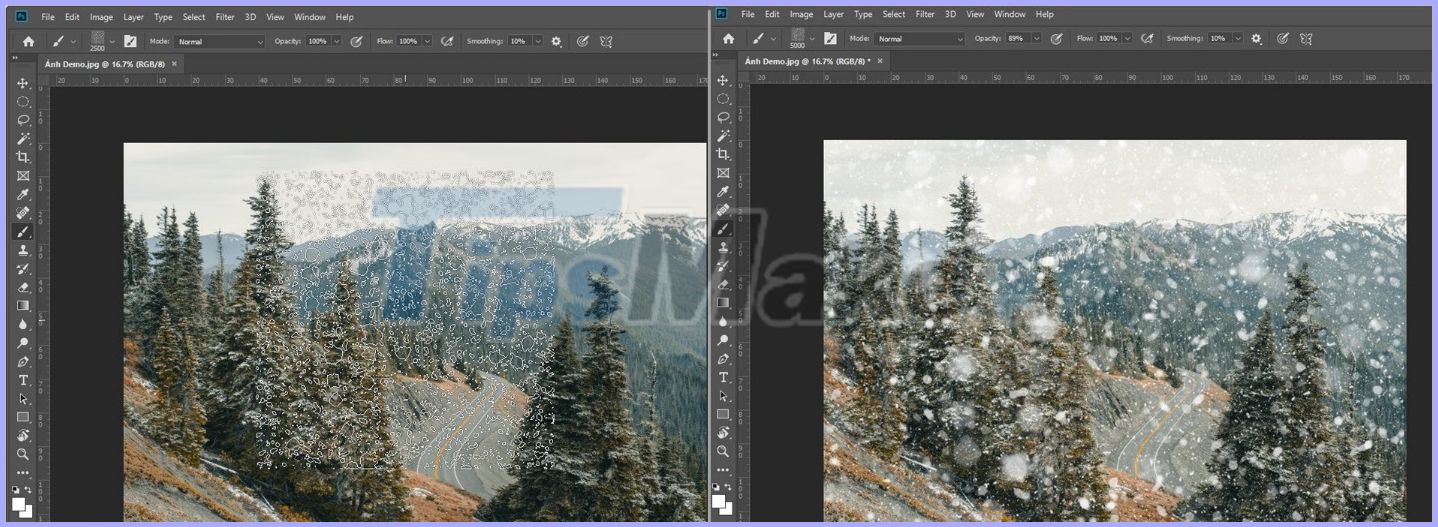The width and height of the screenshot is (1438, 527).
Task: Select Path Selection tool in right window
Action: tap(723, 396)
